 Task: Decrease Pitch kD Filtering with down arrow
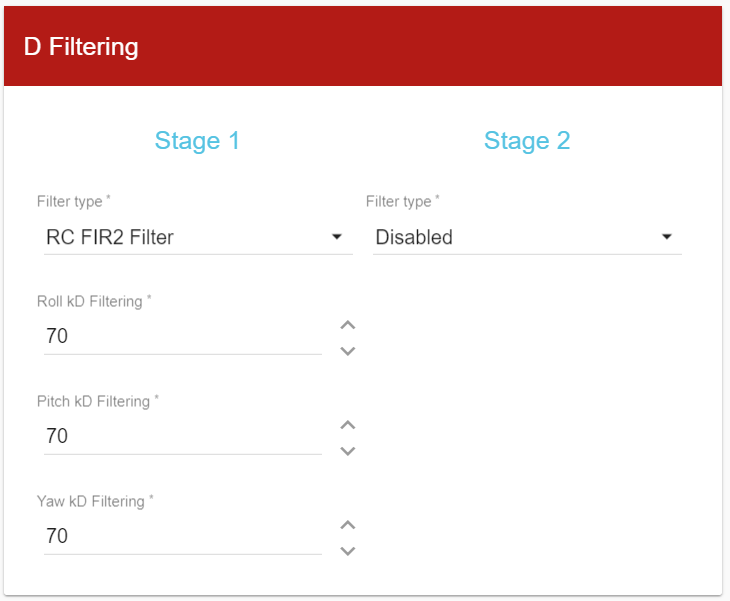point(348,450)
